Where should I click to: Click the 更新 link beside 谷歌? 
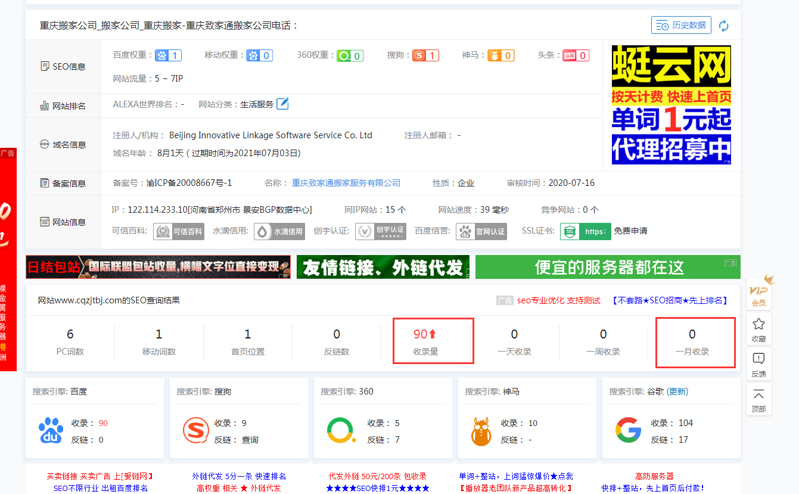coord(678,392)
